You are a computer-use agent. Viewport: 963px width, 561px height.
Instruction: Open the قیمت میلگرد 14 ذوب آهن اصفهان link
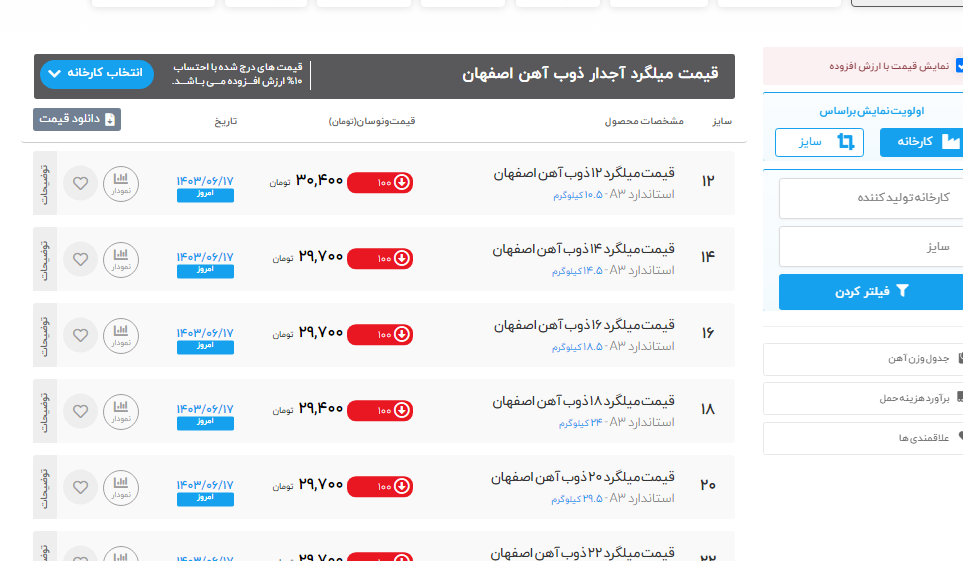[x=584, y=250]
